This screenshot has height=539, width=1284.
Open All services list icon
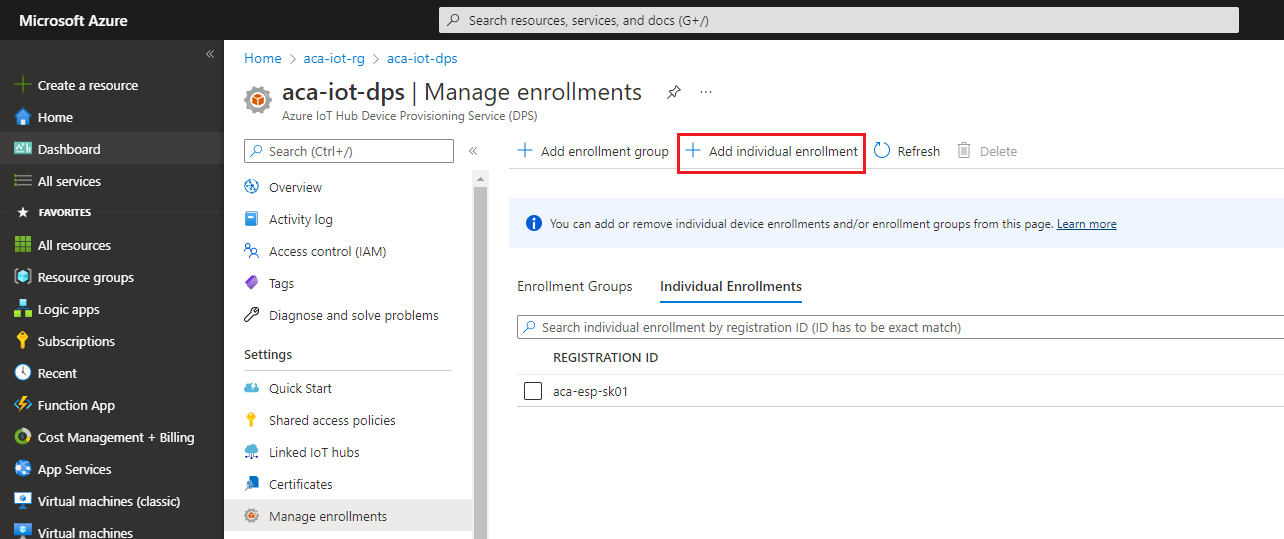click(x=23, y=181)
